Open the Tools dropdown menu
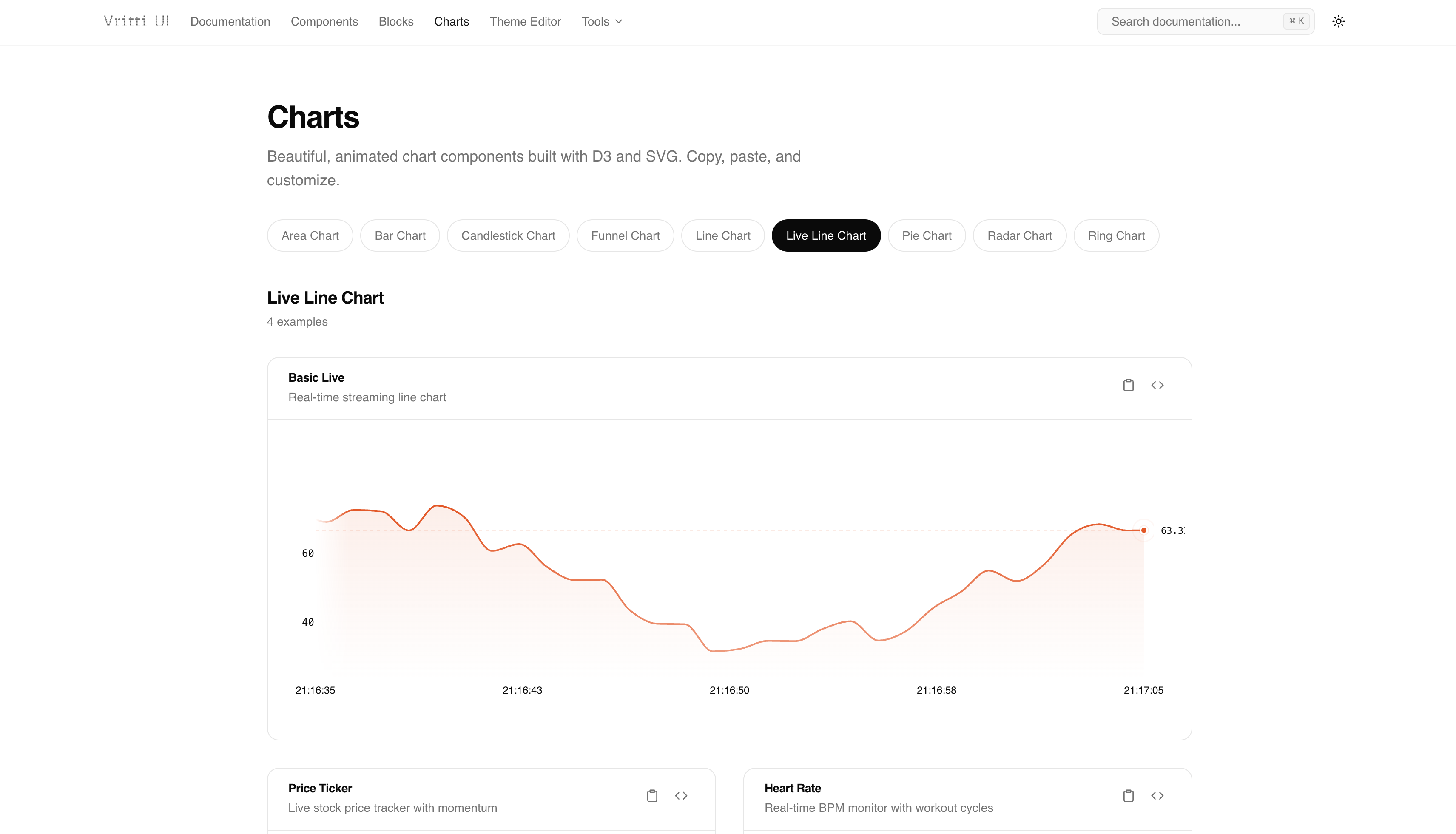 602,21
